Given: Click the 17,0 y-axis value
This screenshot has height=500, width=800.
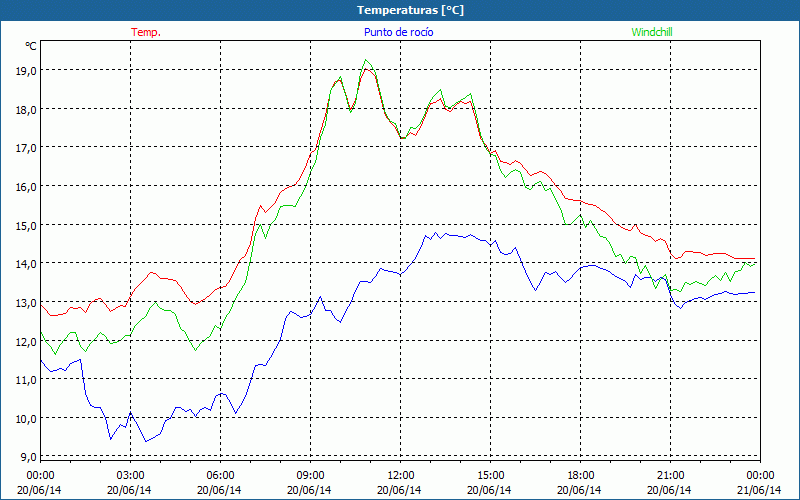Looking at the screenshot, I should pos(26,148).
